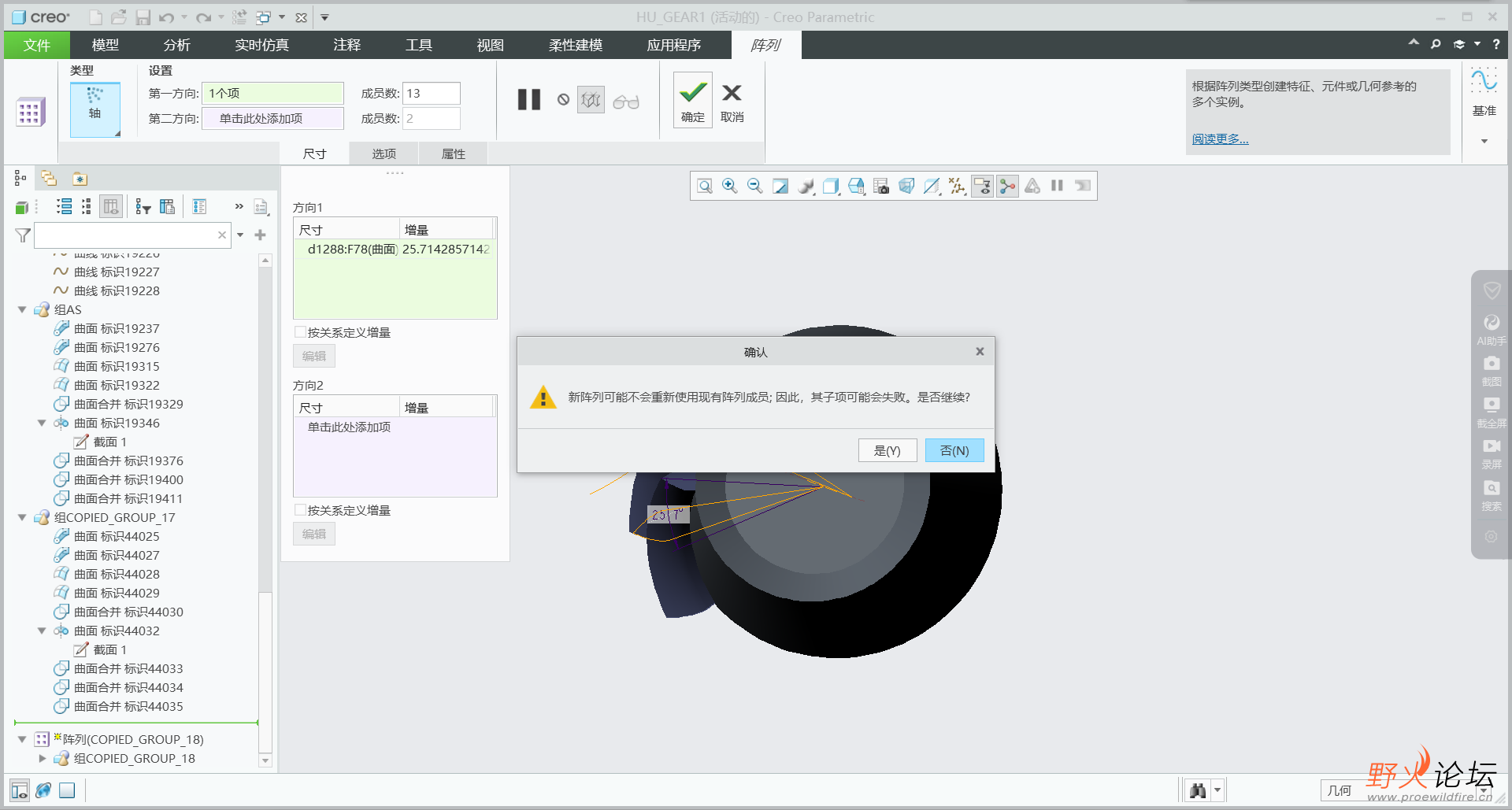The image size is (1512, 810).
Task: Click the model tree tab icon
Action: point(20,179)
